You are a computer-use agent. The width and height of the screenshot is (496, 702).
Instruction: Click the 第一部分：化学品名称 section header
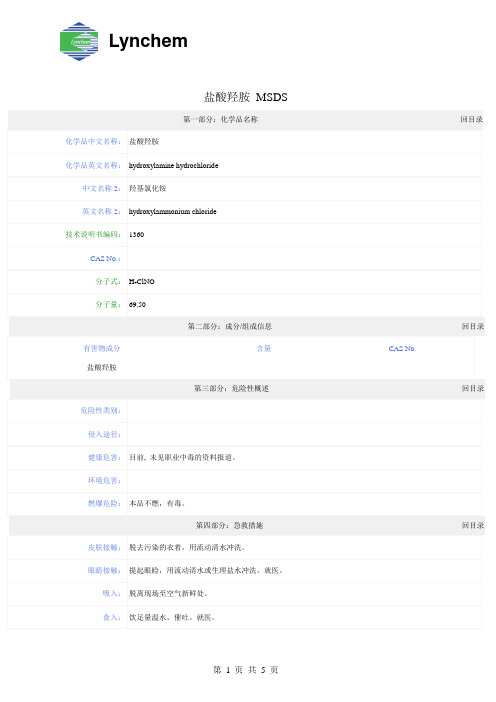tap(220, 119)
